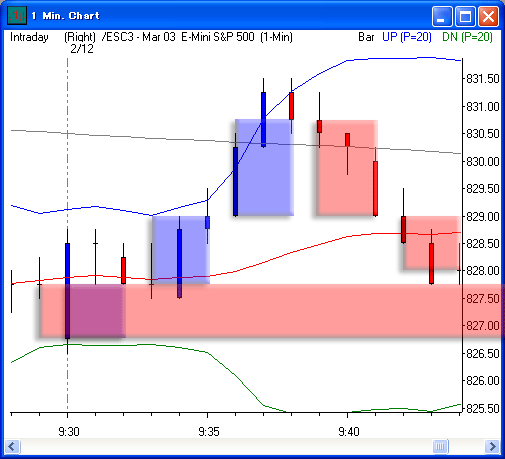Close the 1 Min. Chart window
505x459 pixels.
pos(488,16)
